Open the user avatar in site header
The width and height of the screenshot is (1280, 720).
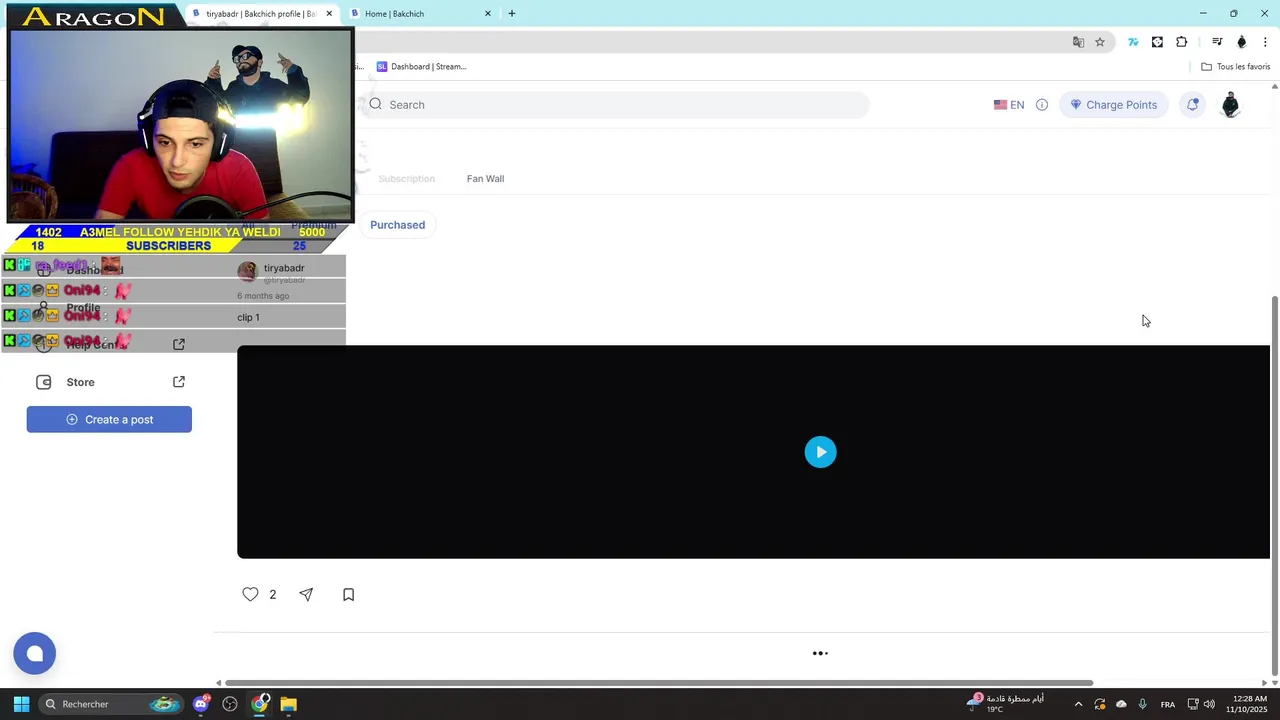tap(1230, 105)
